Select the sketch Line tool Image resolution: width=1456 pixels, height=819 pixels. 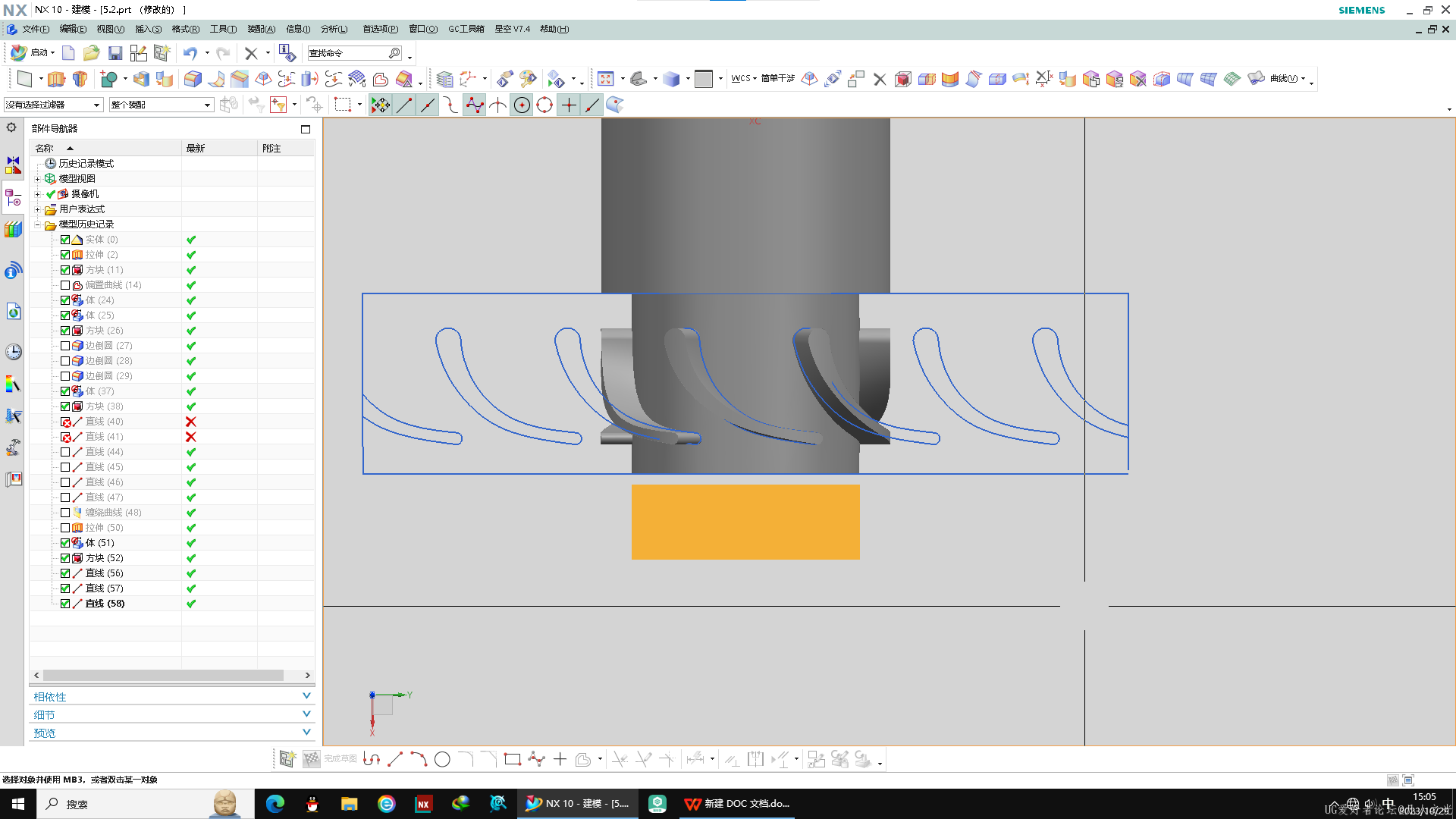pos(395,759)
